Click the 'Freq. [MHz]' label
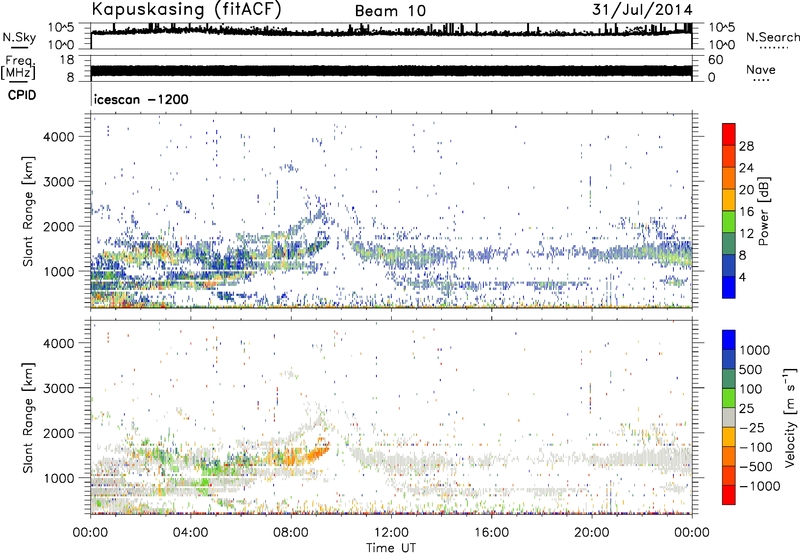The height and width of the screenshot is (554, 800). [19, 68]
